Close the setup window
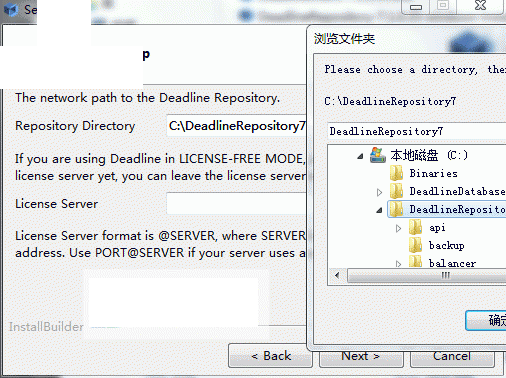Image resolution: width=506 pixels, height=378 pixels. [480, 6]
